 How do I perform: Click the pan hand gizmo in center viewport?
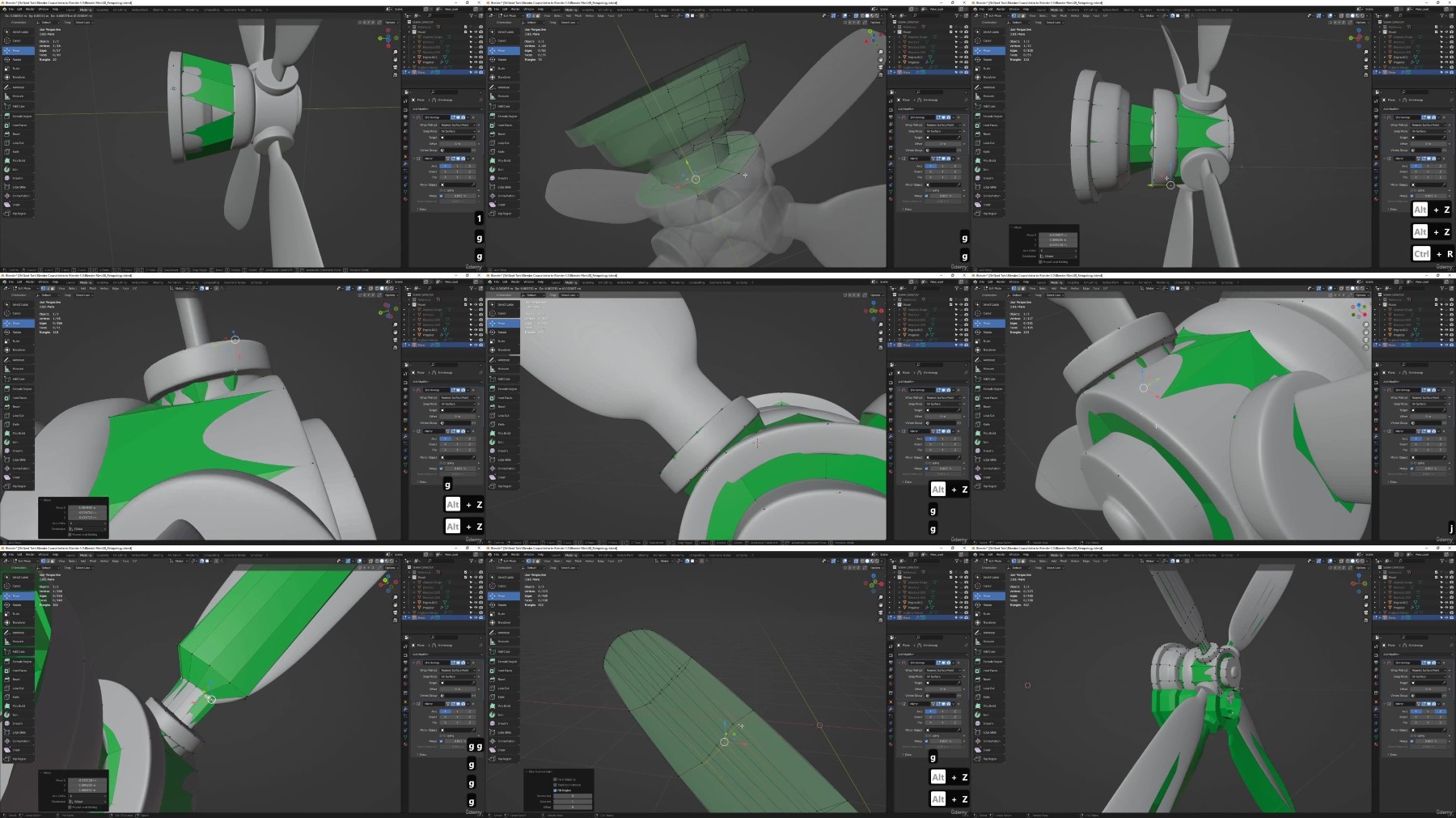(880, 332)
